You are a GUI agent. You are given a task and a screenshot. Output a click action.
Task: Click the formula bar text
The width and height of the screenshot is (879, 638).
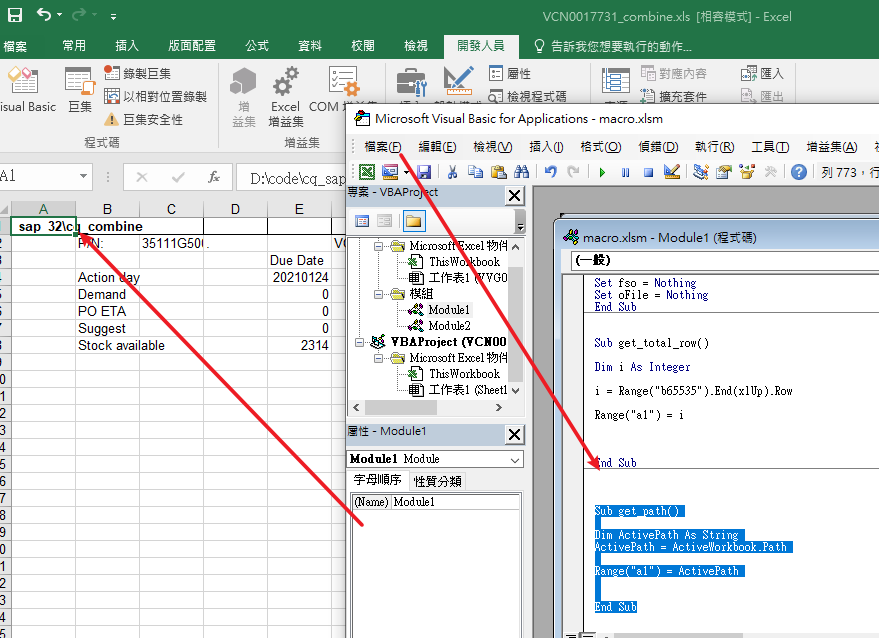297,178
